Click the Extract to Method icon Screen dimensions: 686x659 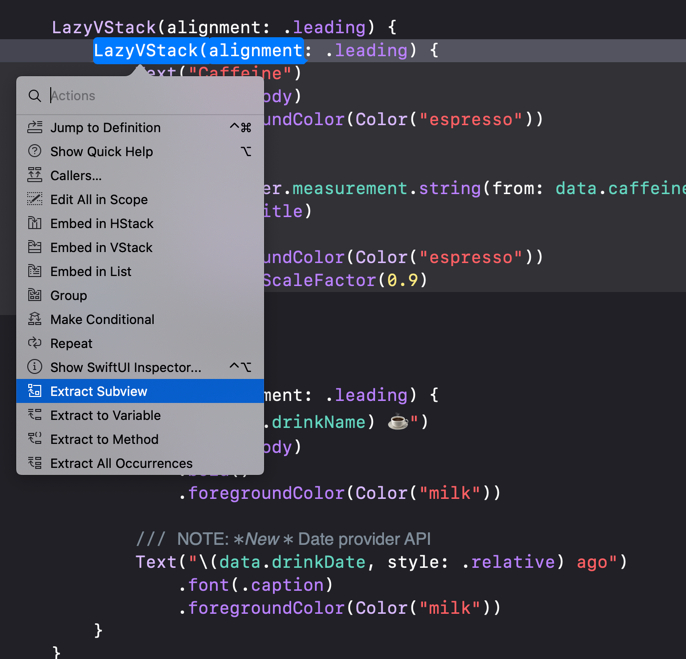click(35, 439)
